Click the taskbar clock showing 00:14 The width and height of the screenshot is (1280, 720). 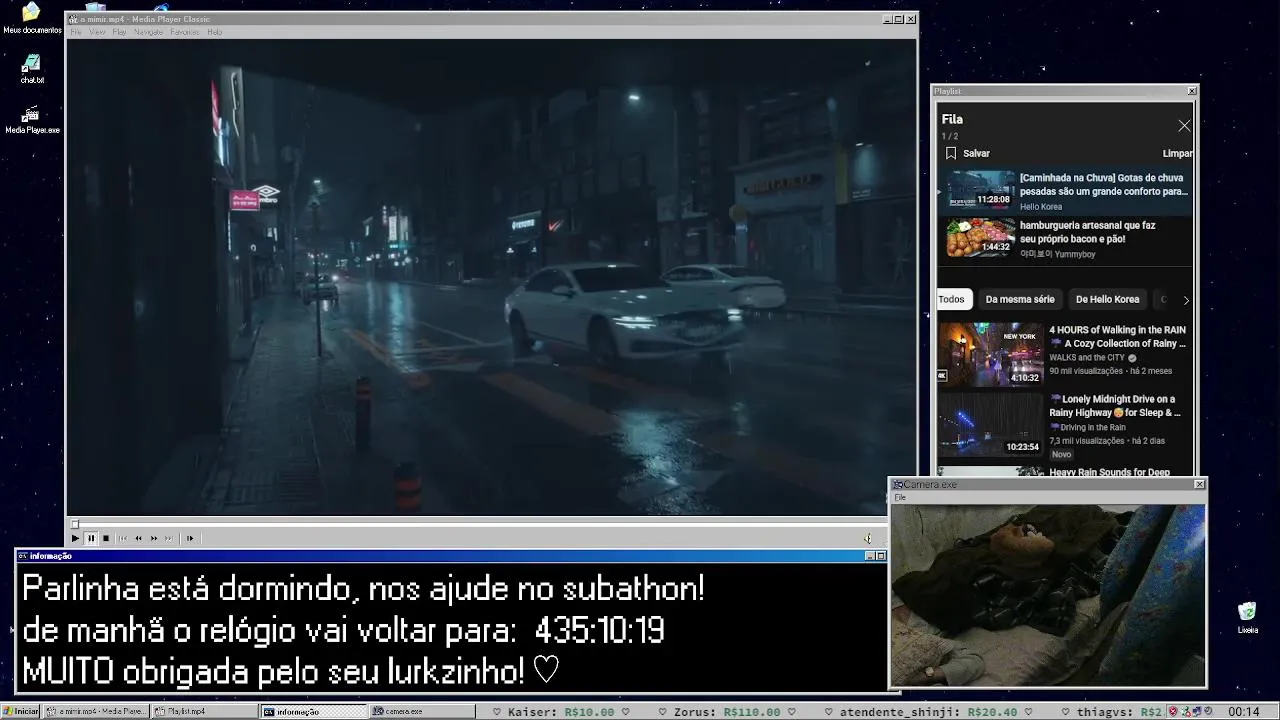[x=1243, y=711]
